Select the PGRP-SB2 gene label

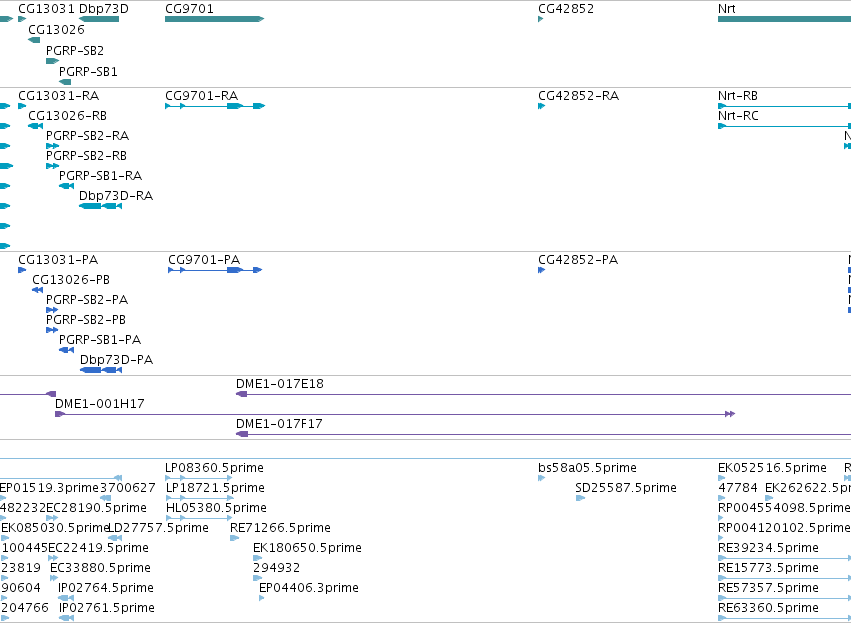75,50
